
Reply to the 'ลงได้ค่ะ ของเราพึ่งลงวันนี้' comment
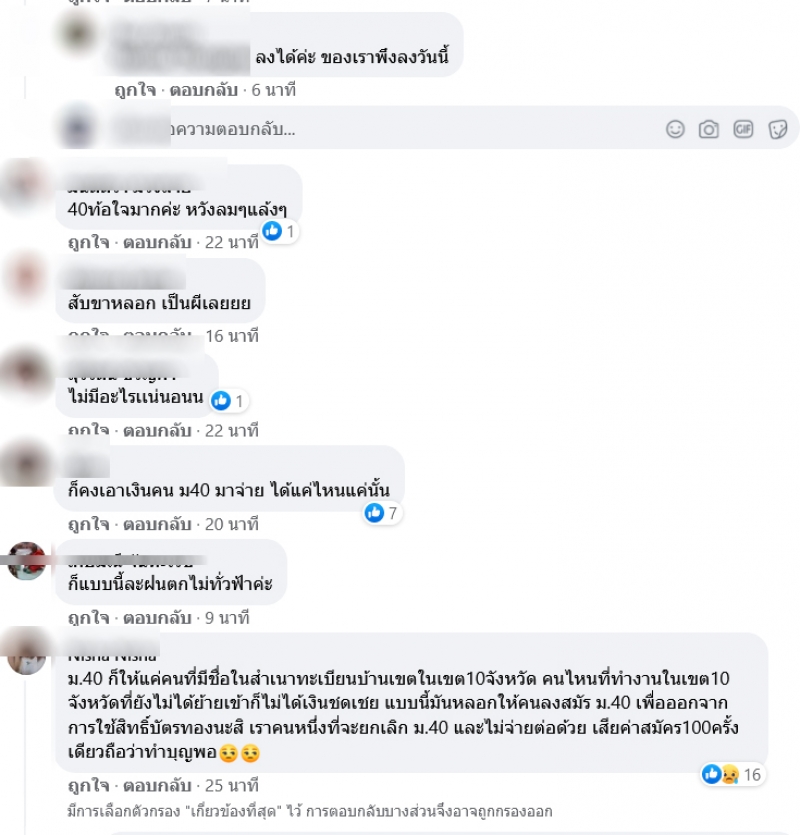pyautogui.click(x=203, y=90)
